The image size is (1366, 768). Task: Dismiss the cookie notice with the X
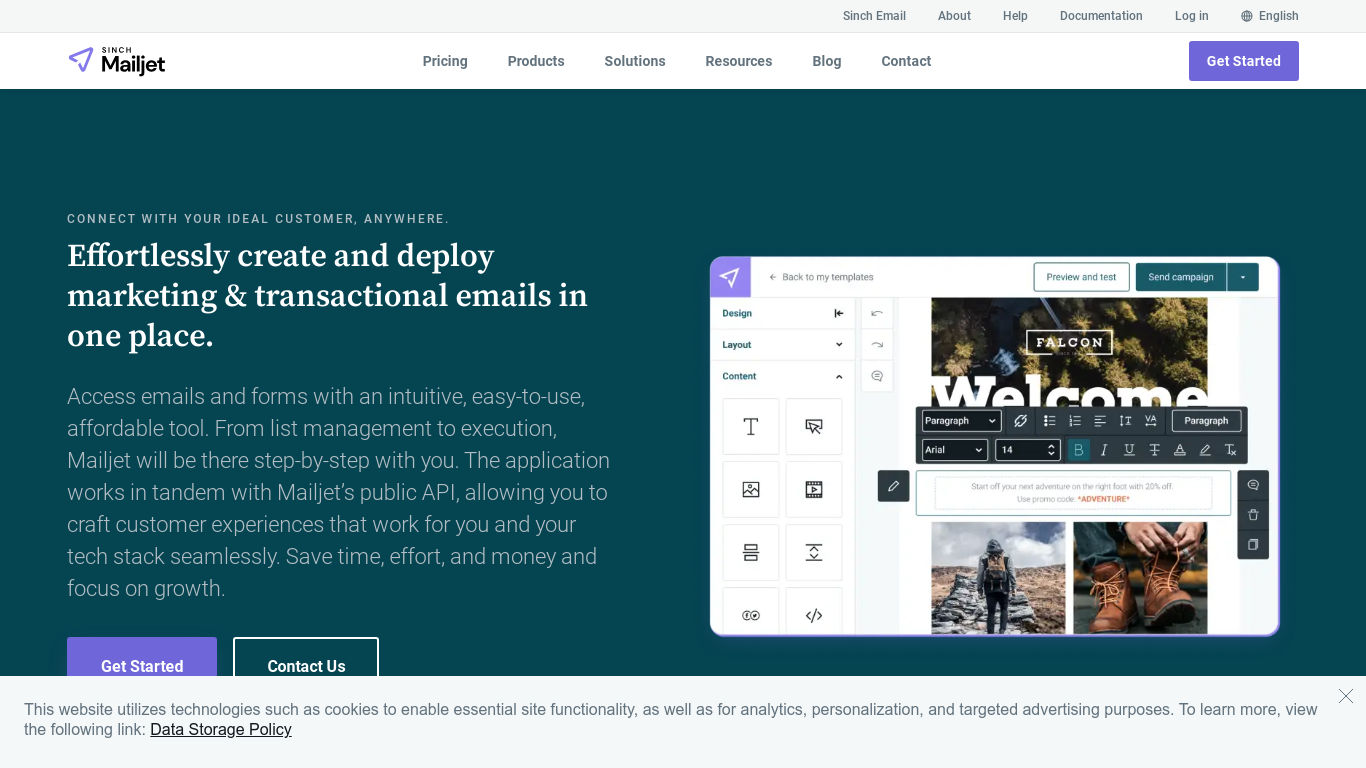tap(1345, 696)
